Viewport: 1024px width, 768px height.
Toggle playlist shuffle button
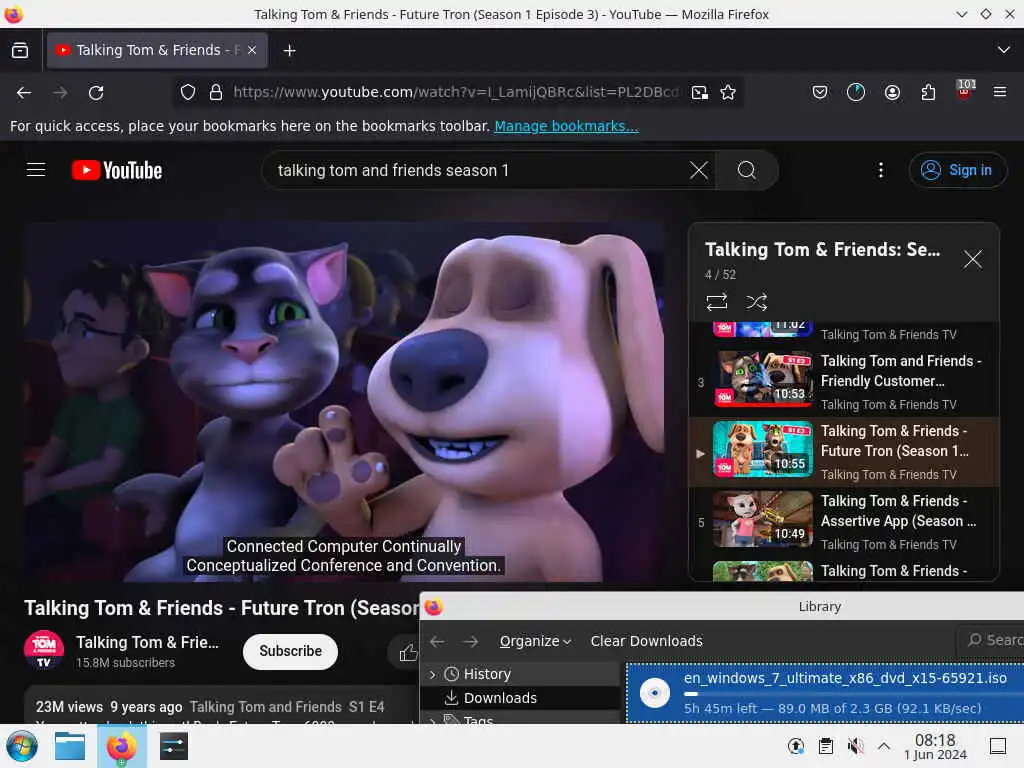pos(756,302)
